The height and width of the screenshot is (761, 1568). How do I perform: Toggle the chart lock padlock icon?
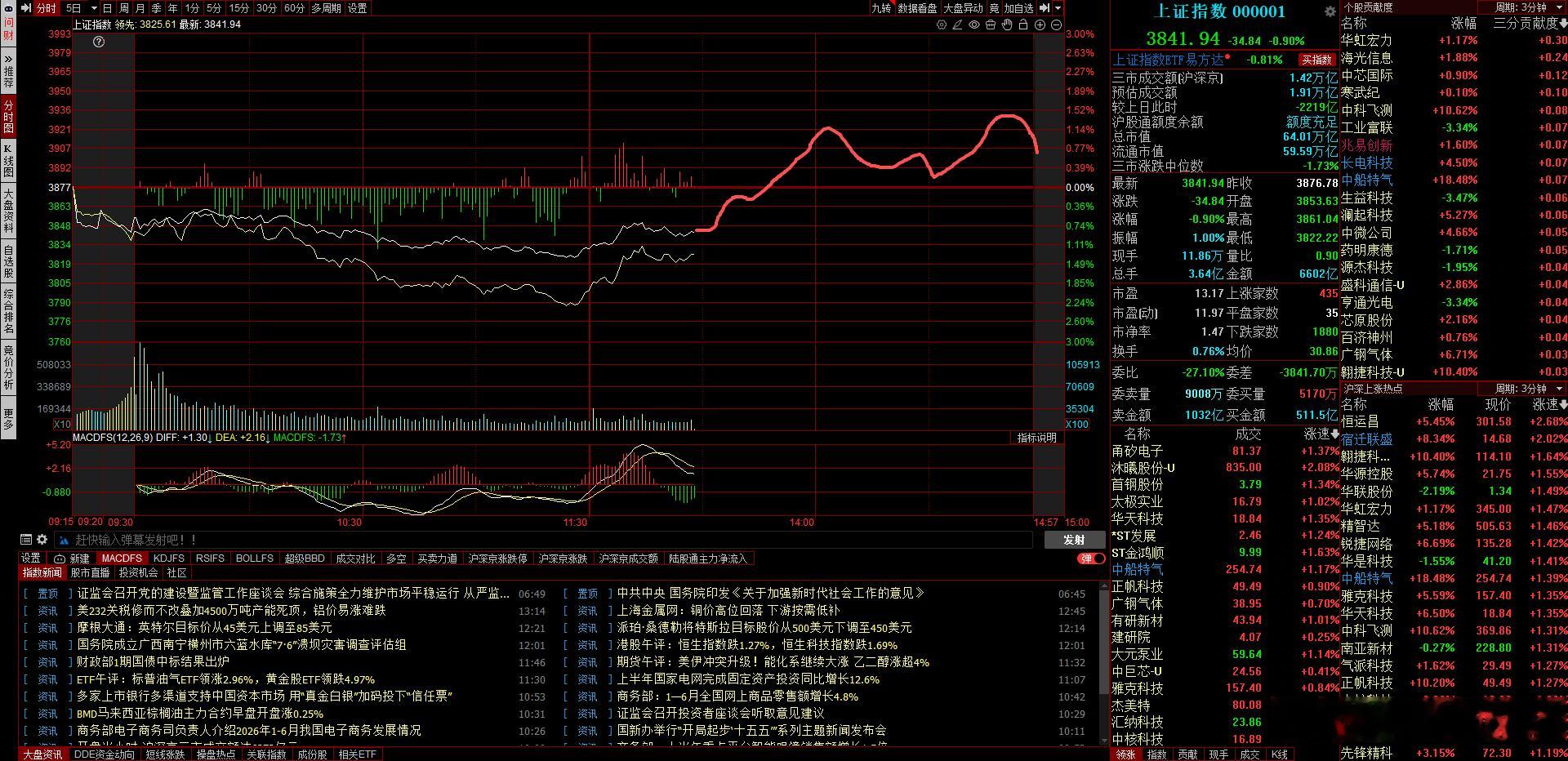[x=1023, y=24]
